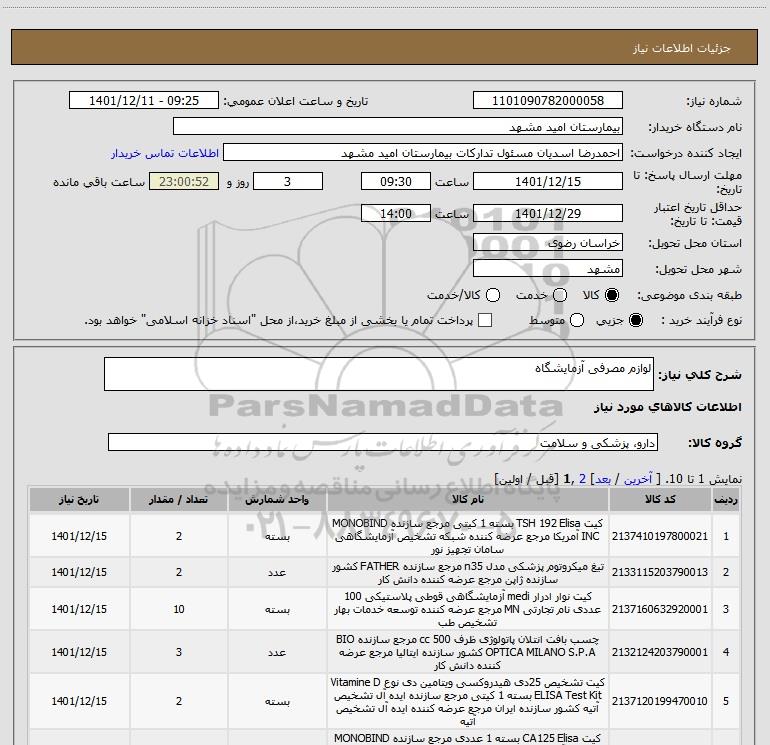The height and width of the screenshot is (745, 770).
Task: Select the کالا/خدمت radio button
Action: [493, 295]
